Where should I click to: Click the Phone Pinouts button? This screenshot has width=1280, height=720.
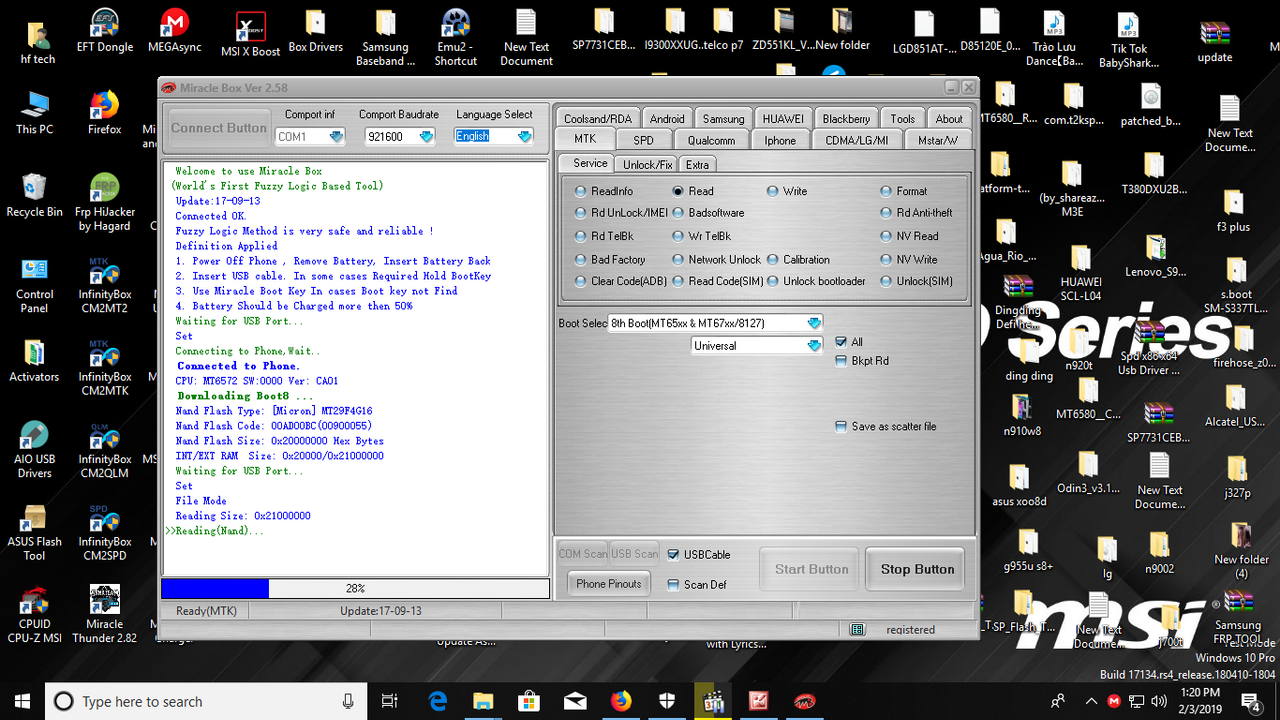tap(607, 583)
